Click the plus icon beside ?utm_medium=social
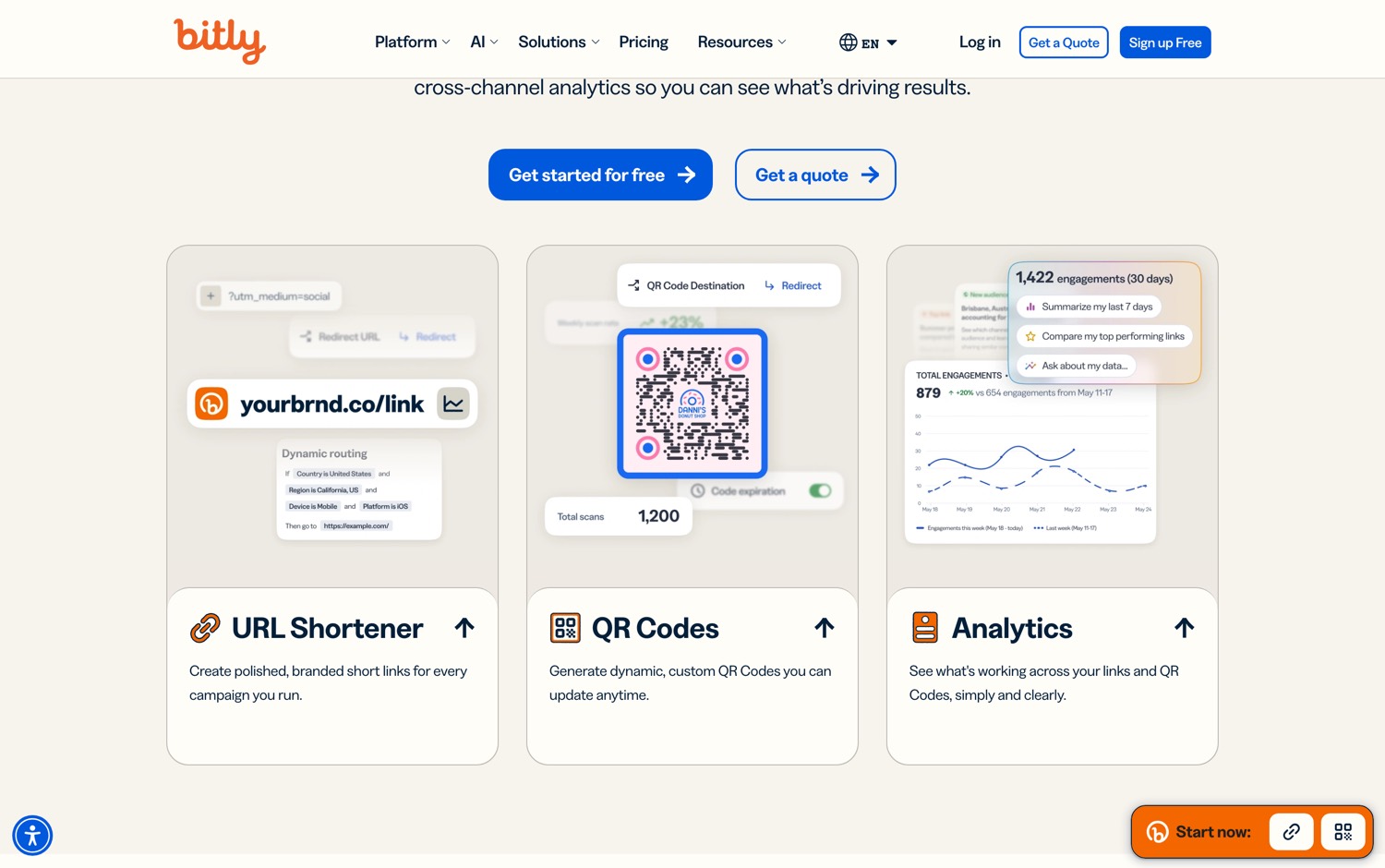Image resolution: width=1385 pixels, height=868 pixels. [x=211, y=296]
